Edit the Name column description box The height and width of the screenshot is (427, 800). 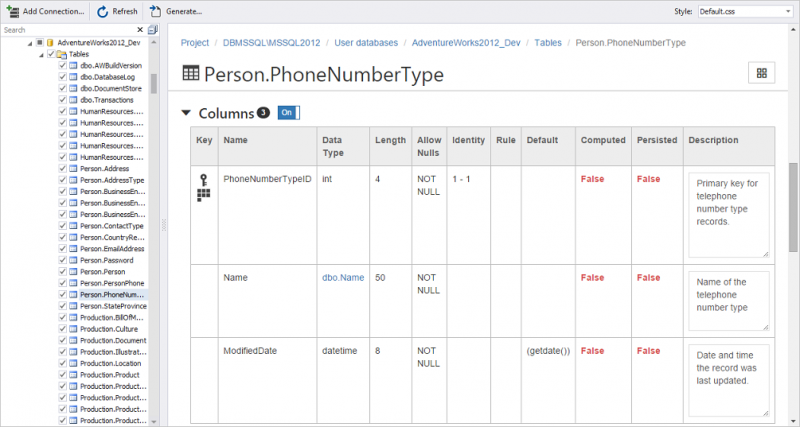(729, 301)
